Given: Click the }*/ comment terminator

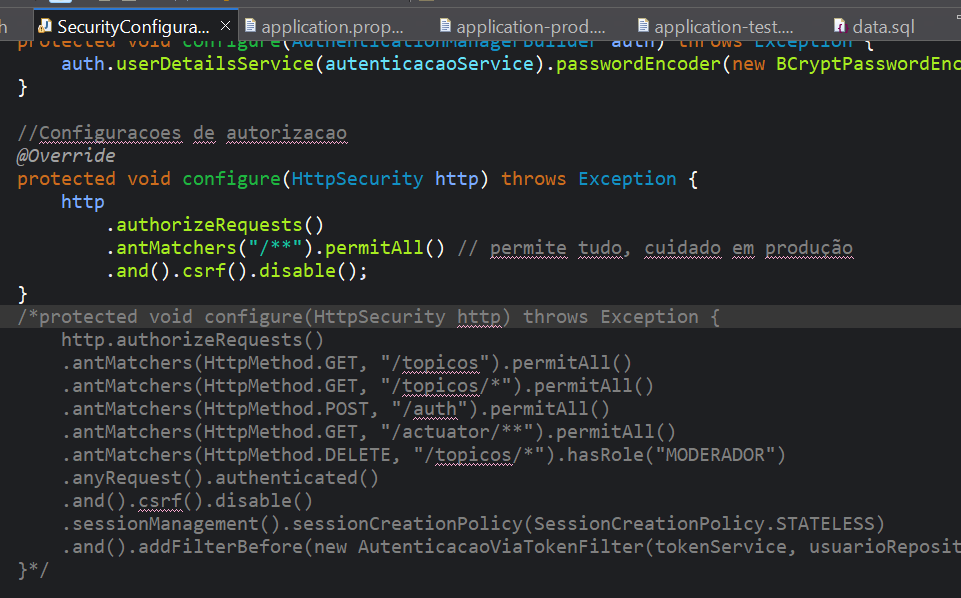Looking at the screenshot, I should (33, 570).
